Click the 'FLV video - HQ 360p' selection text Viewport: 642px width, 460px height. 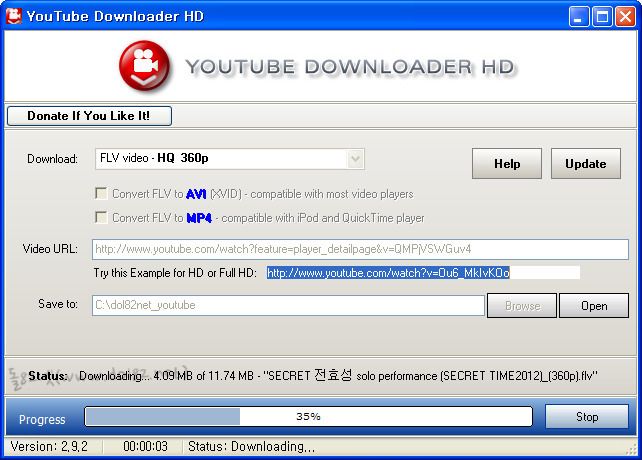[x=154, y=158]
